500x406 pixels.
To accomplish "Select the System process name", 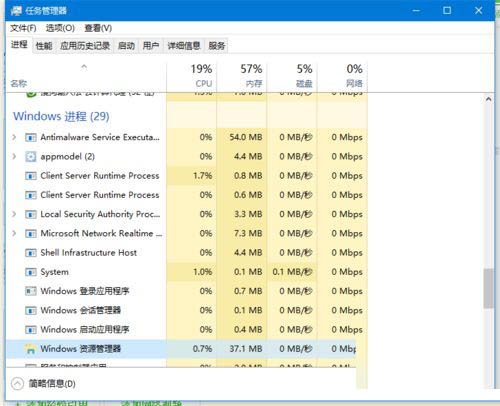I will point(55,272).
